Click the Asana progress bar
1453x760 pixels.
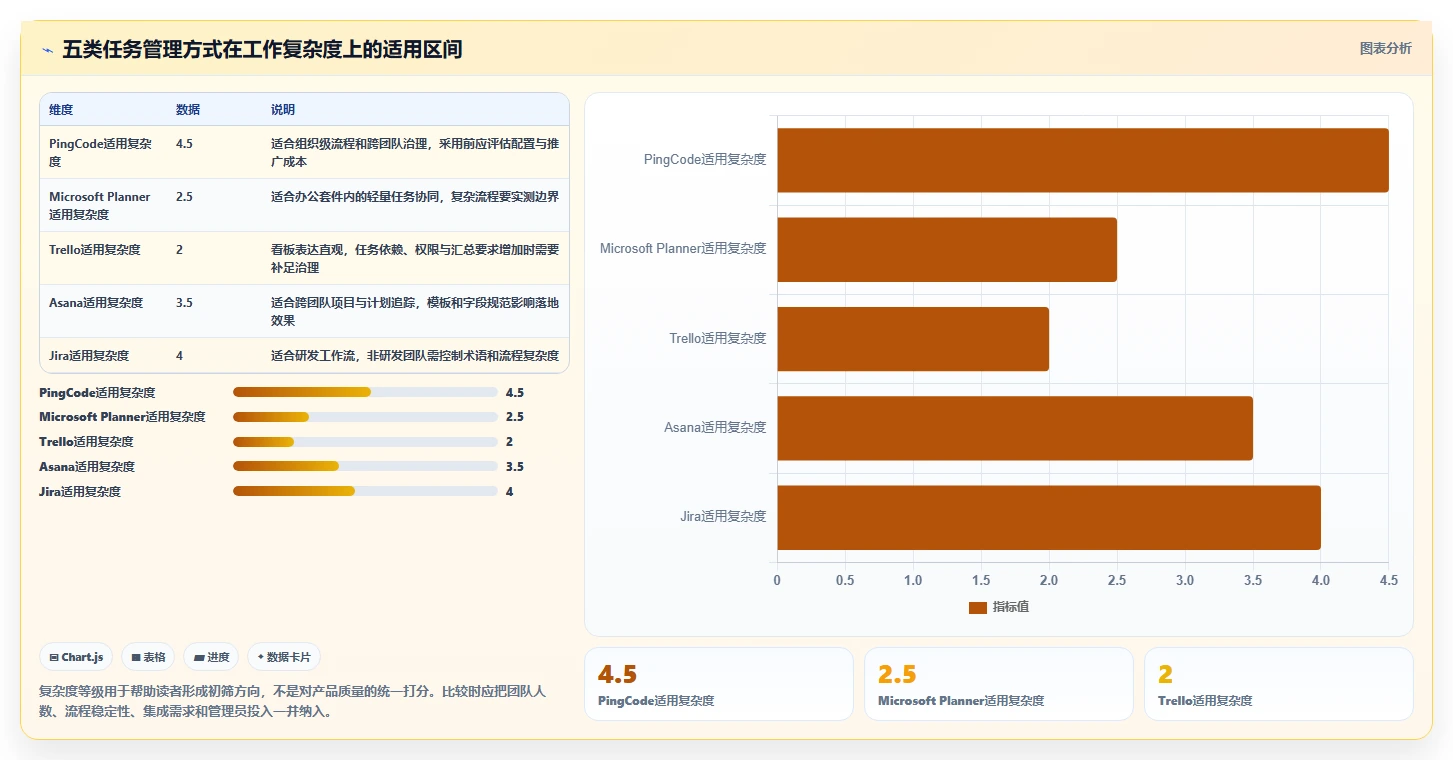365,466
